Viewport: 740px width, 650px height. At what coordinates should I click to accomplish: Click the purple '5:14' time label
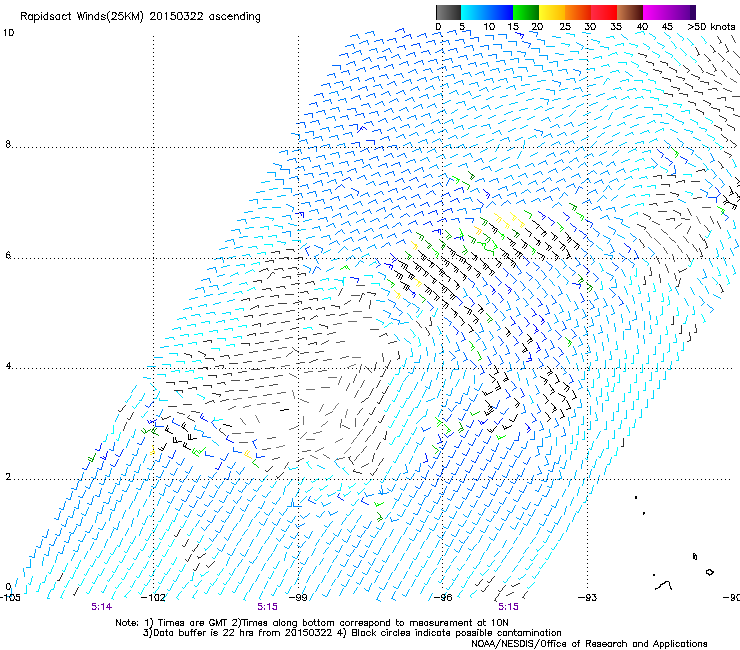pyautogui.click(x=101, y=607)
